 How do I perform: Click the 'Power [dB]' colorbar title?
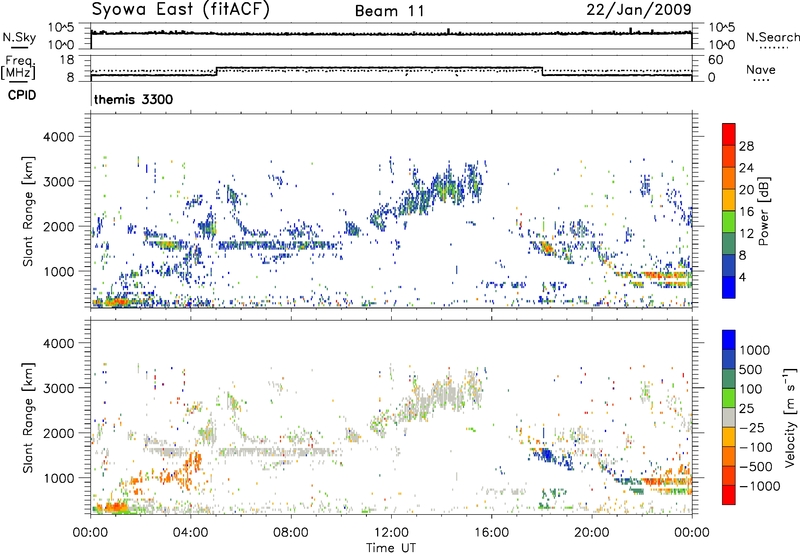click(x=764, y=211)
